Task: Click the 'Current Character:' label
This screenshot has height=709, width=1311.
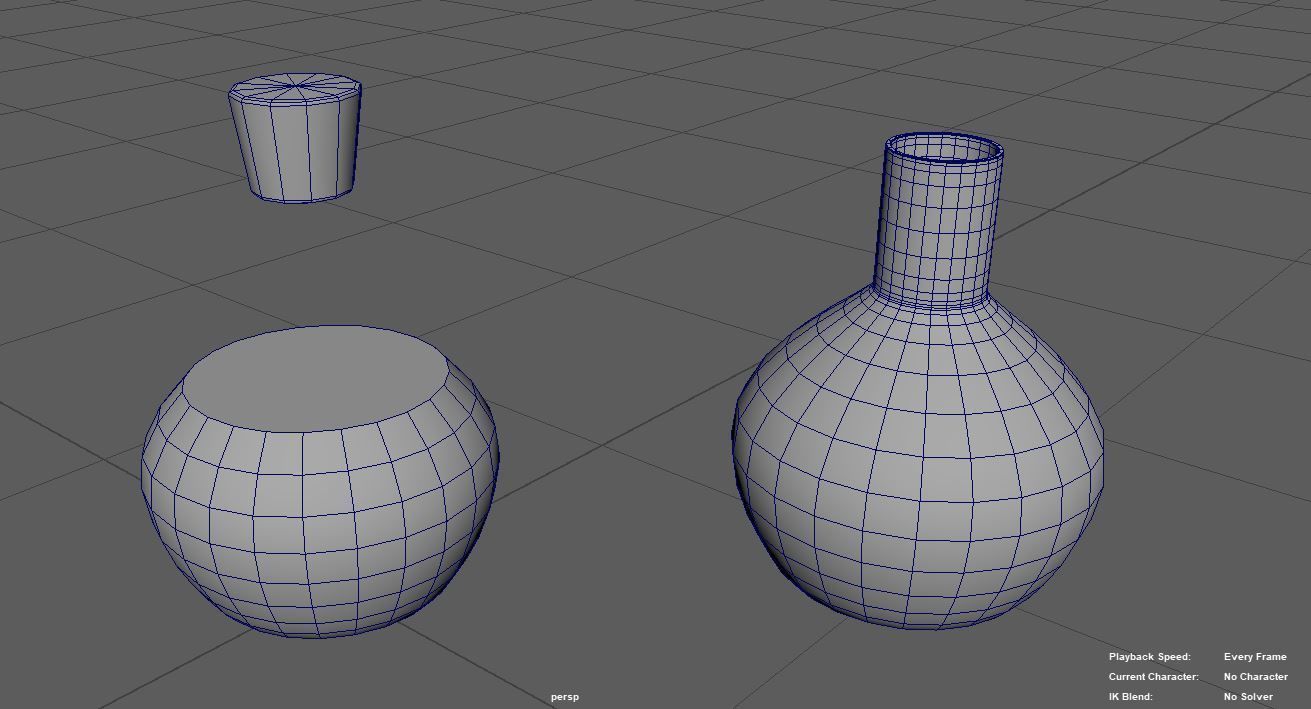Action: (1153, 677)
